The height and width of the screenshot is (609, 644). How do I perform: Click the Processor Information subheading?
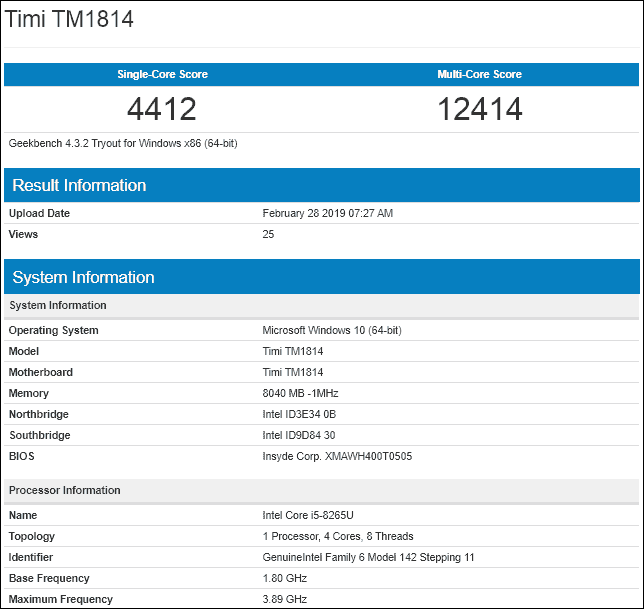coord(65,490)
